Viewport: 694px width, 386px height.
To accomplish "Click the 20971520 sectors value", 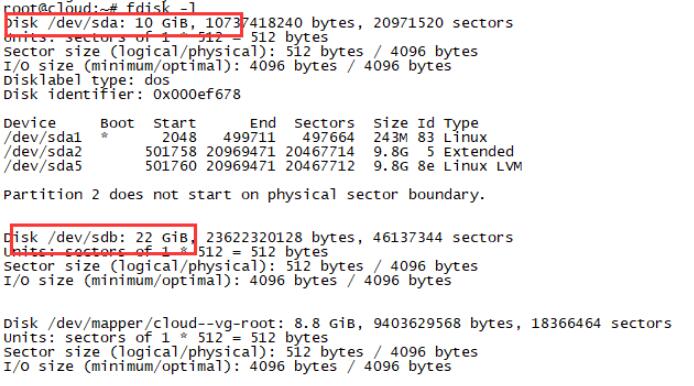I will click(x=443, y=23).
